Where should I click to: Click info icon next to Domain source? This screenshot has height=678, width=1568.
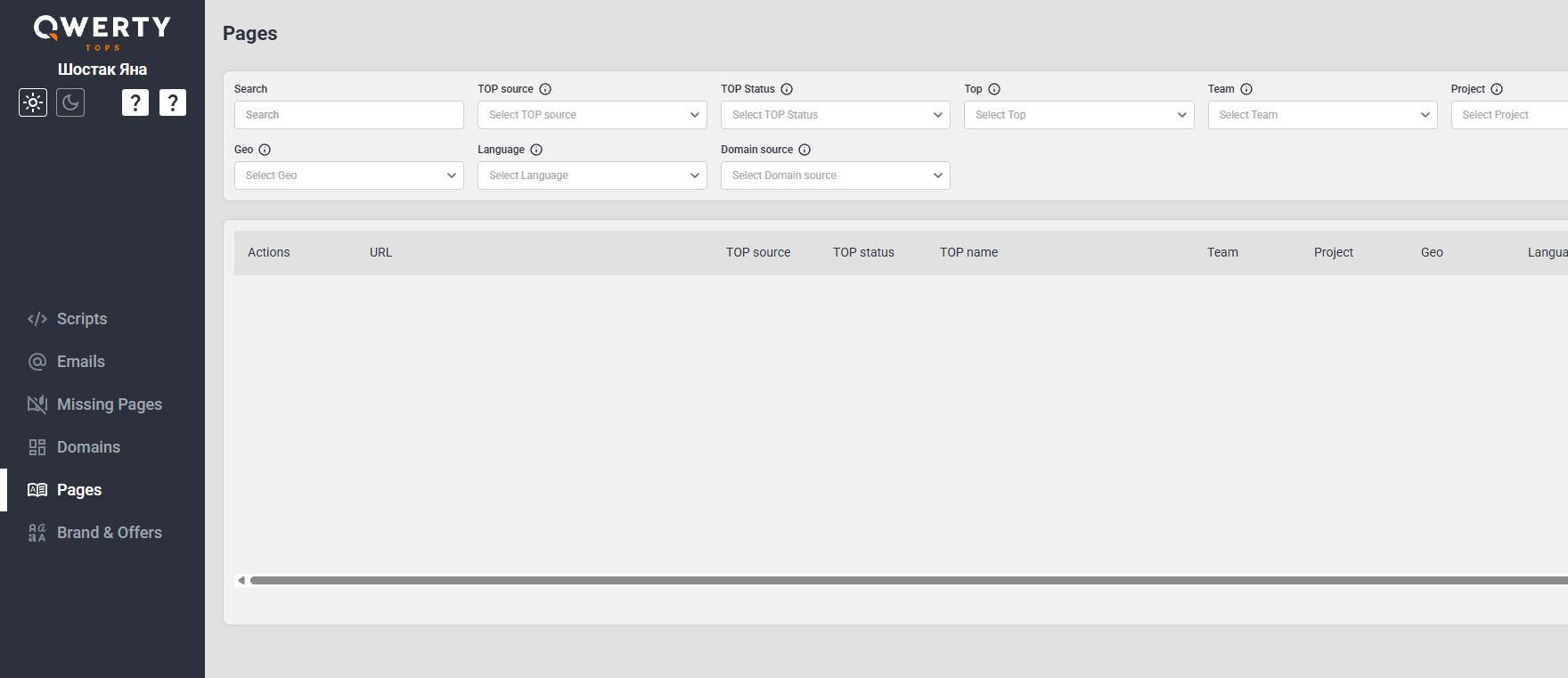point(804,150)
